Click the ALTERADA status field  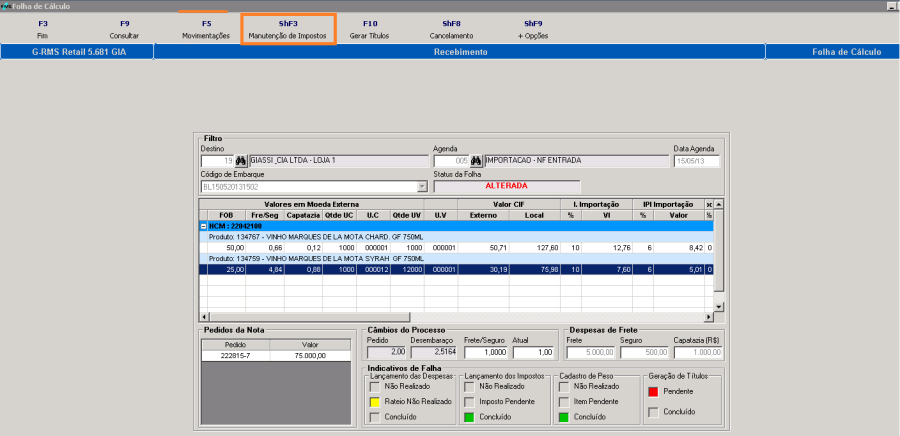(x=507, y=186)
